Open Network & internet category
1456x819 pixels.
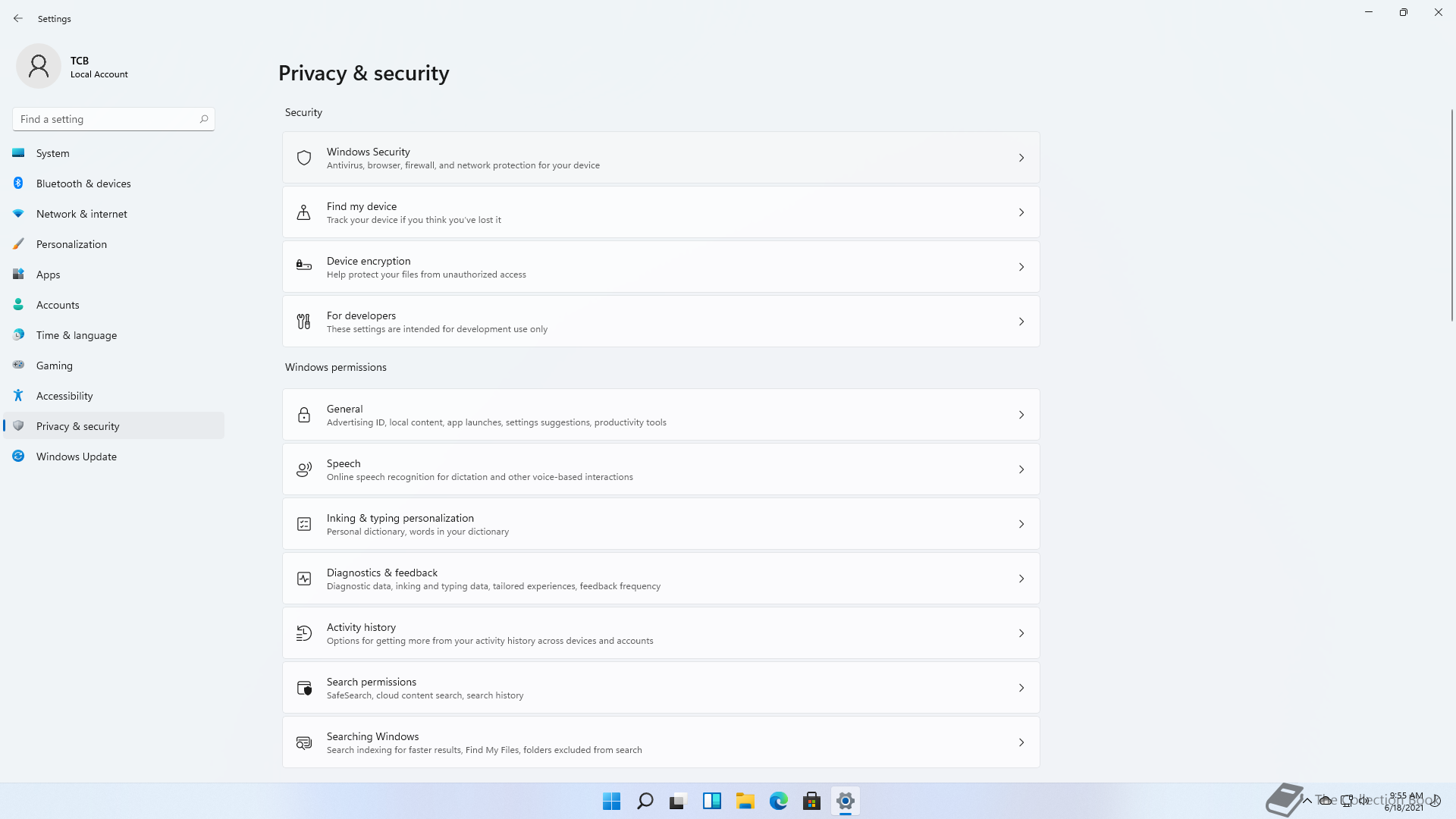114,214
